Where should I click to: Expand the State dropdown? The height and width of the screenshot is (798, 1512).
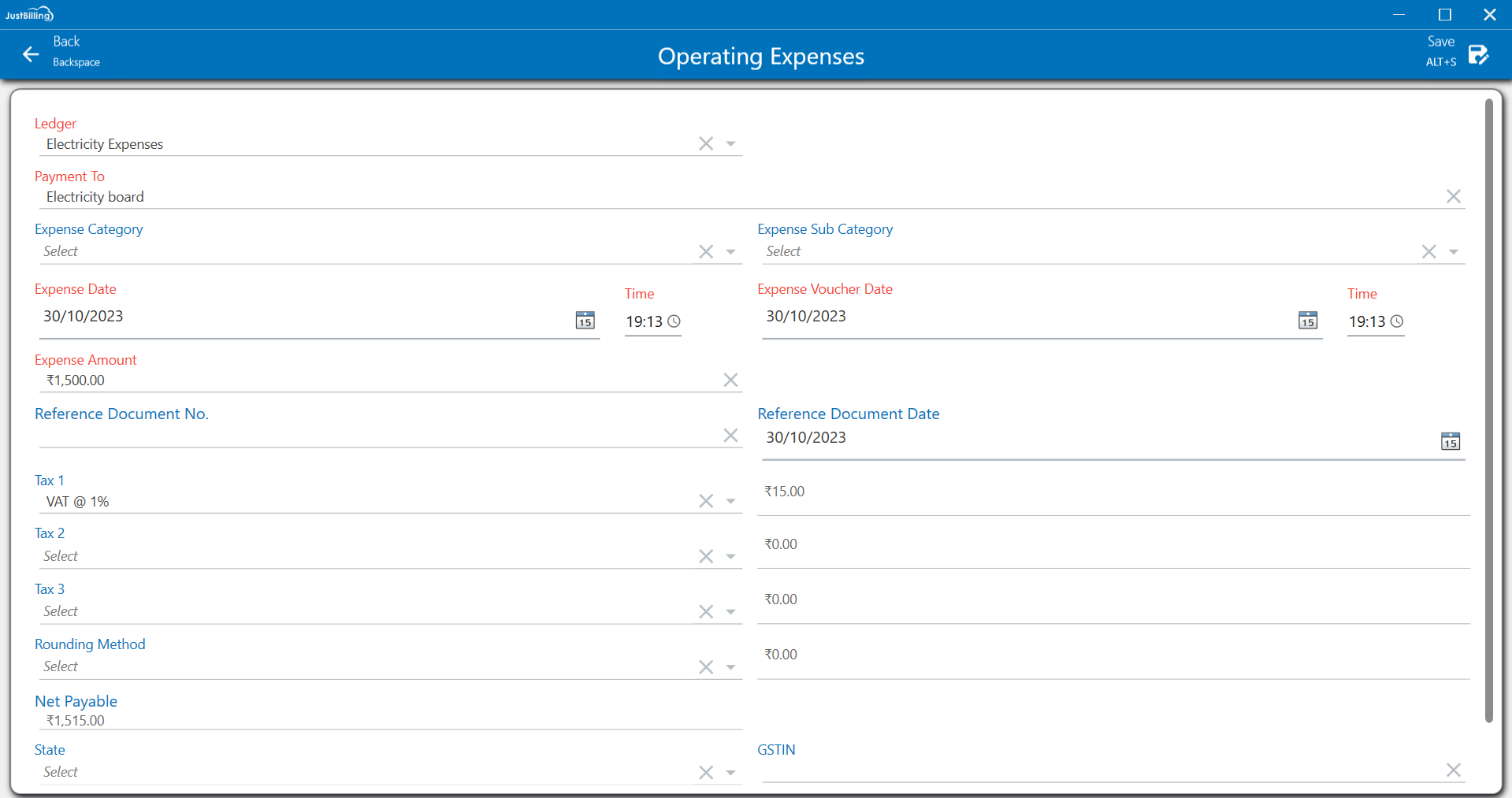(x=731, y=773)
